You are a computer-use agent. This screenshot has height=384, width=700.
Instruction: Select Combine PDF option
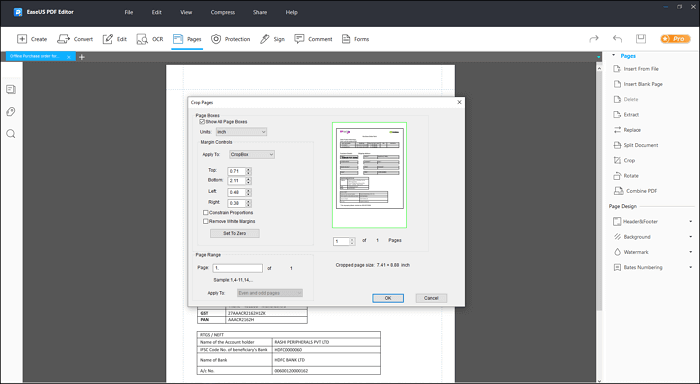point(636,191)
